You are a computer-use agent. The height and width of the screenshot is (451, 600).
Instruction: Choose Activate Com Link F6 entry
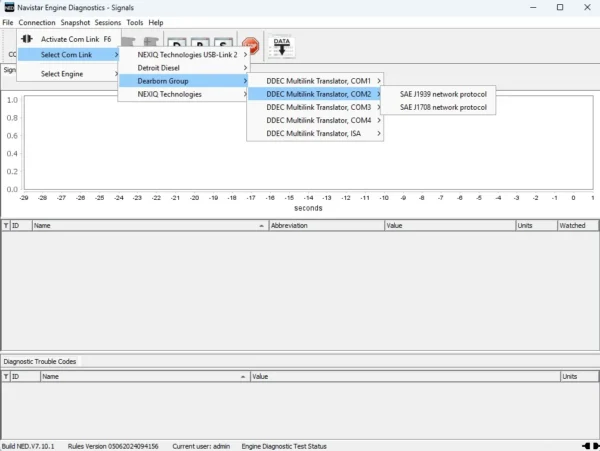pos(69,39)
